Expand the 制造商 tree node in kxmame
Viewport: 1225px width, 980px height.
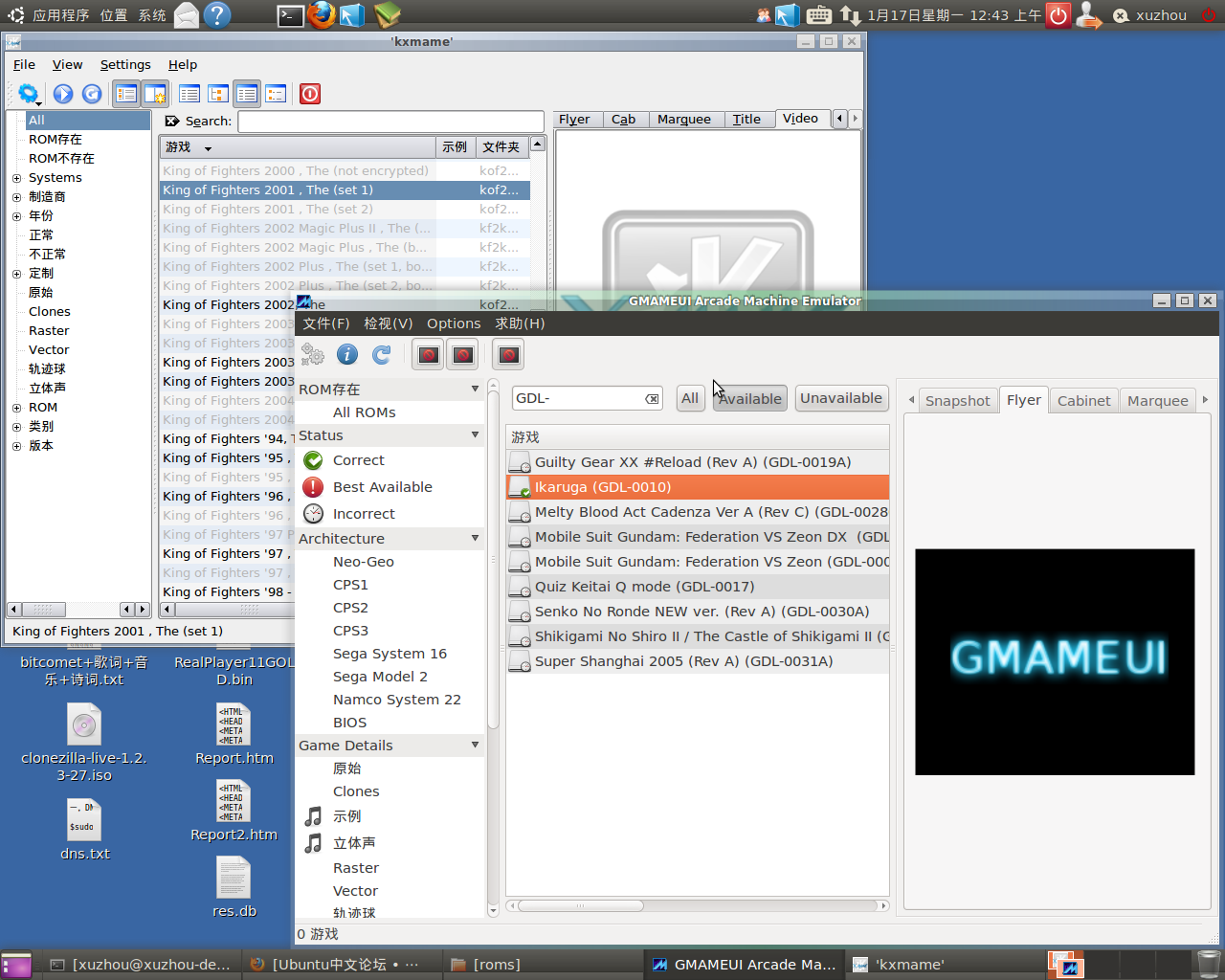tap(16, 197)
